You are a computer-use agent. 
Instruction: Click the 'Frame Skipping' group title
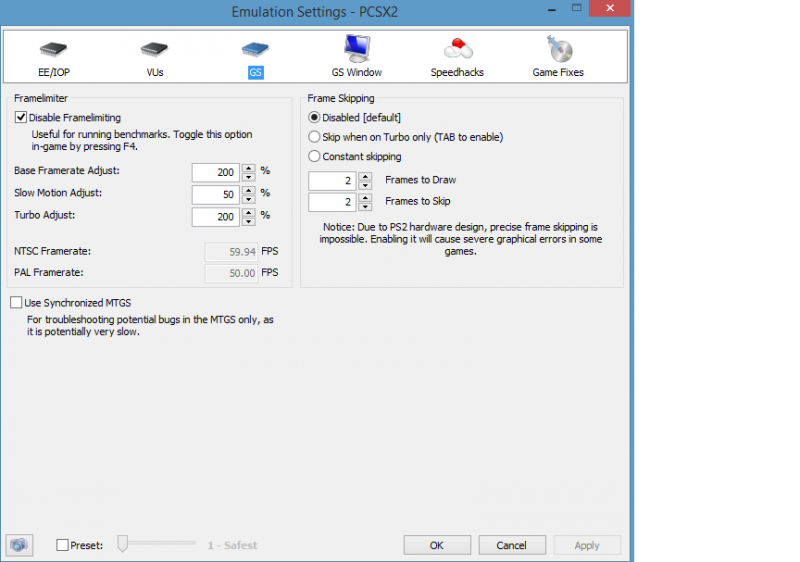point(341,98)
